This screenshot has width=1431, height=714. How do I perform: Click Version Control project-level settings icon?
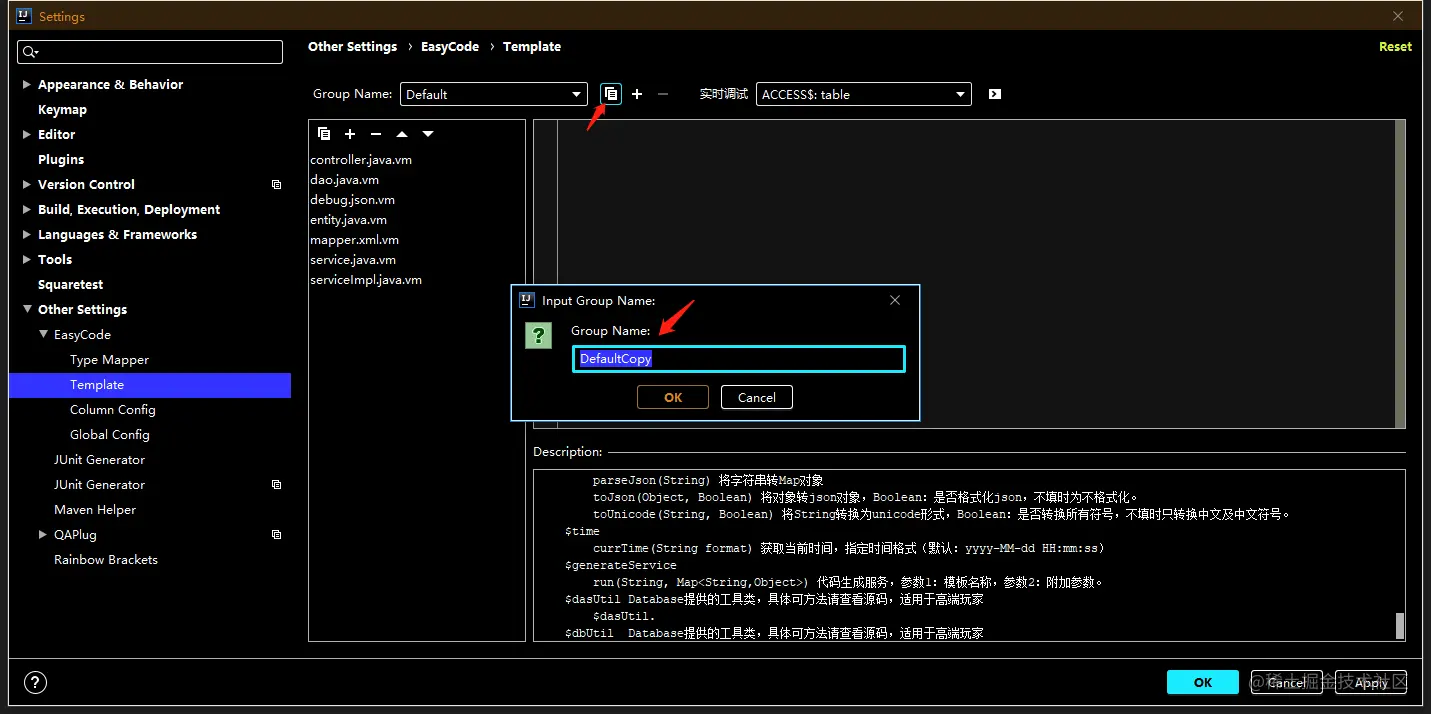click(277, 185)
